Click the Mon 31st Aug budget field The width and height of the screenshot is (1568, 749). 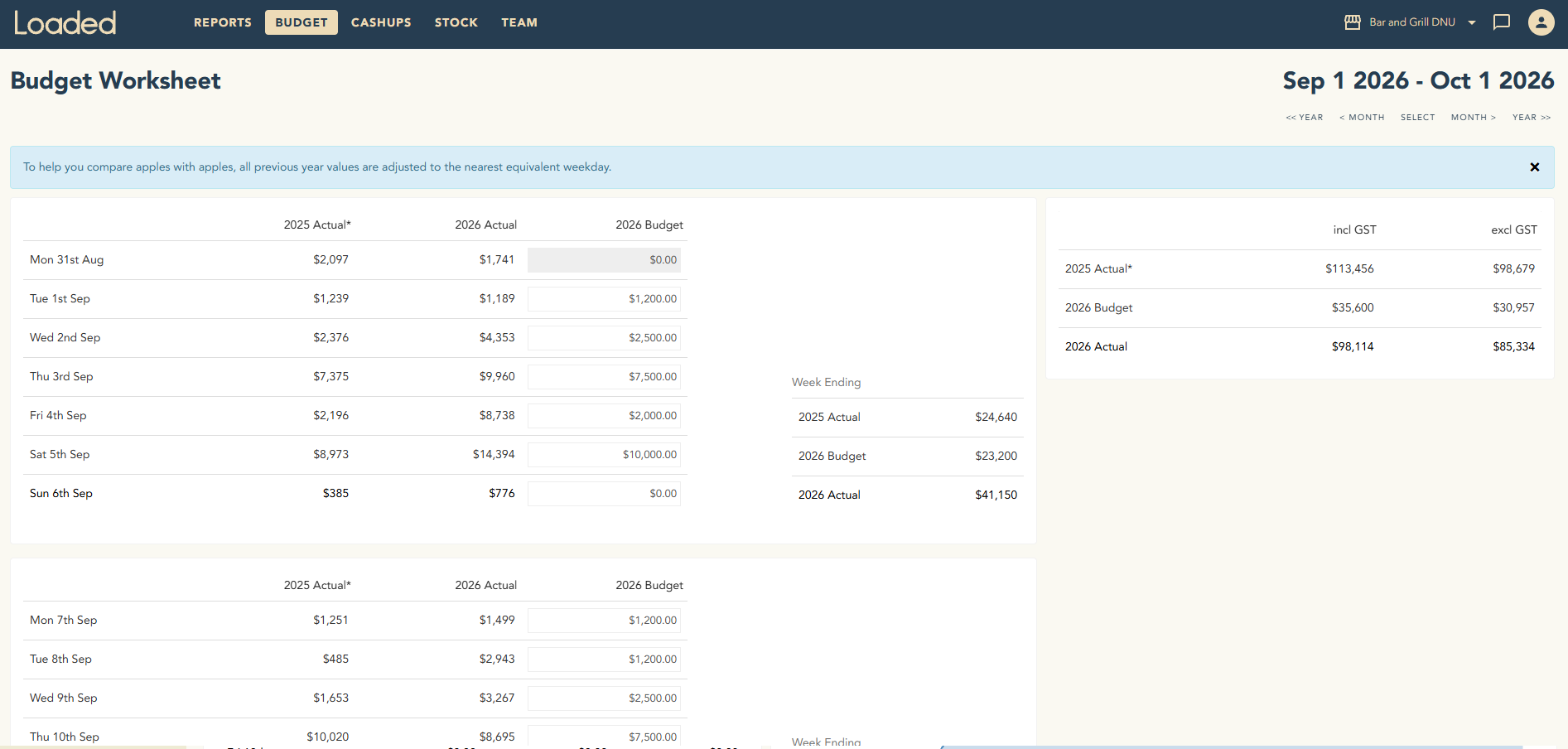coord(604,260)
